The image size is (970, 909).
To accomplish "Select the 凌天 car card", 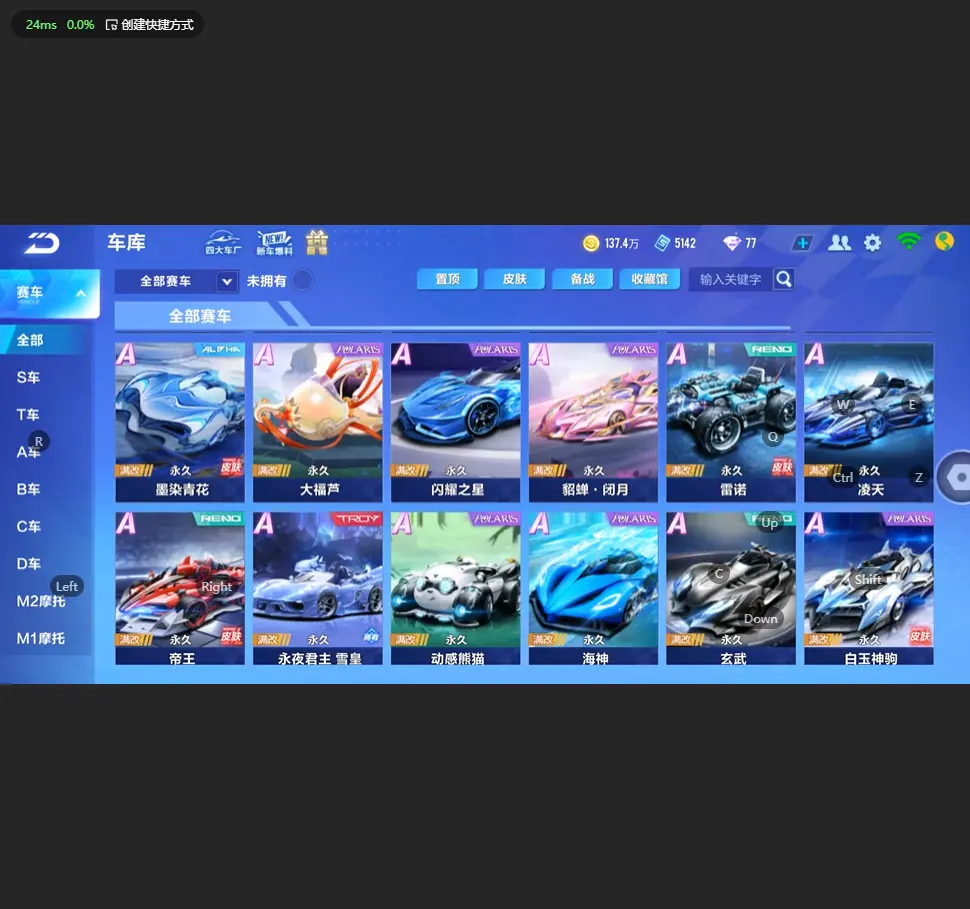I will 869,422.
